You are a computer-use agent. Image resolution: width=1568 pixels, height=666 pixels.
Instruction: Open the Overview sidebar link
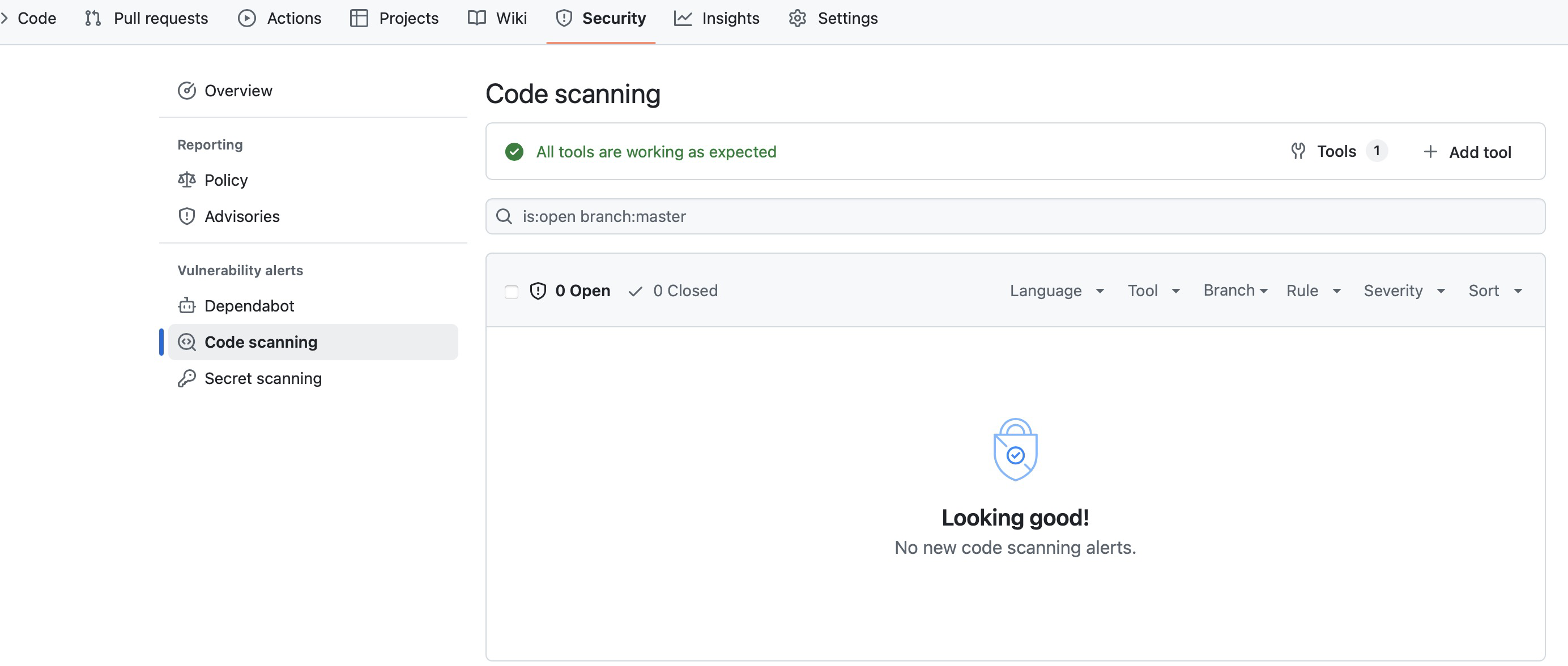(313, 91)
